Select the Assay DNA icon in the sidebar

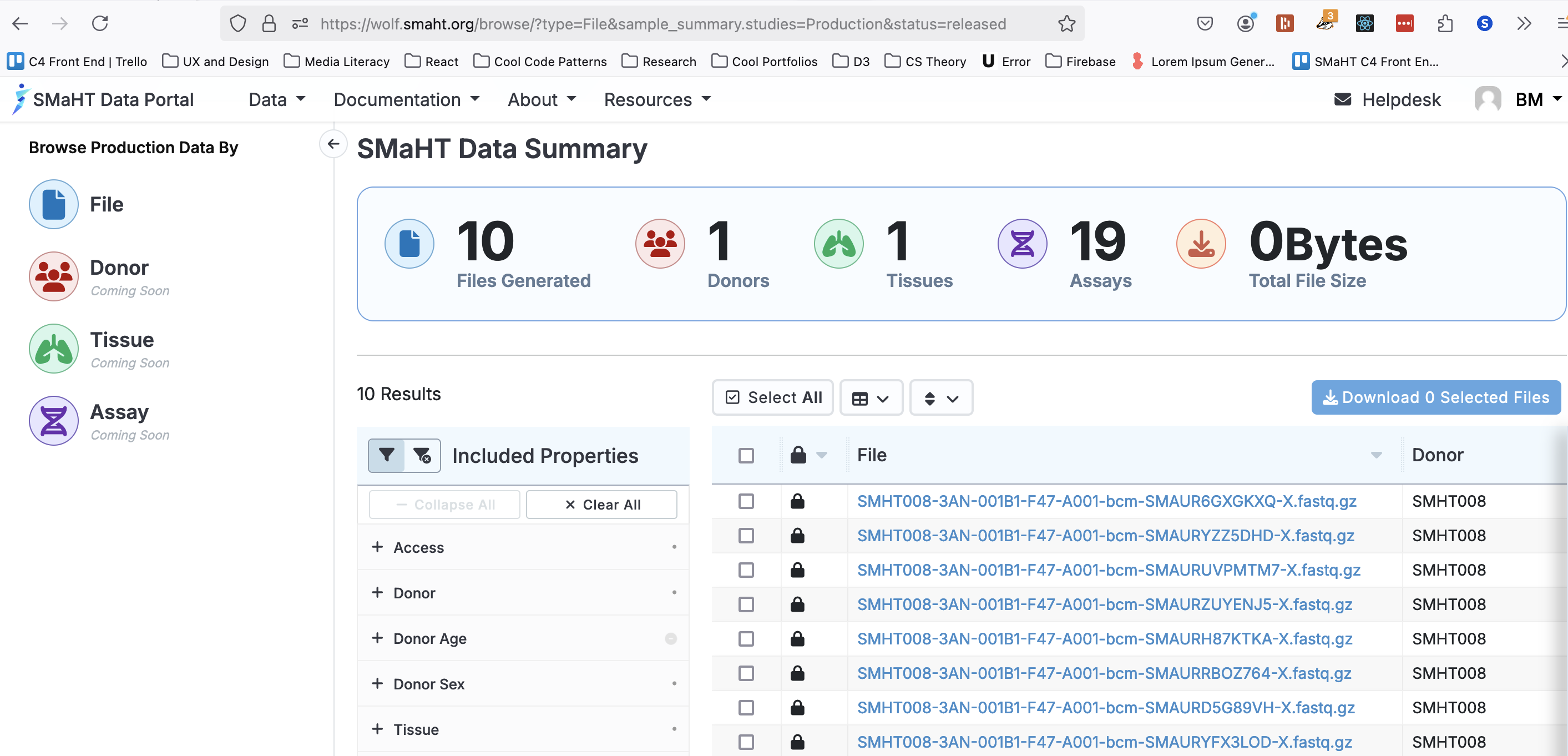54,421
